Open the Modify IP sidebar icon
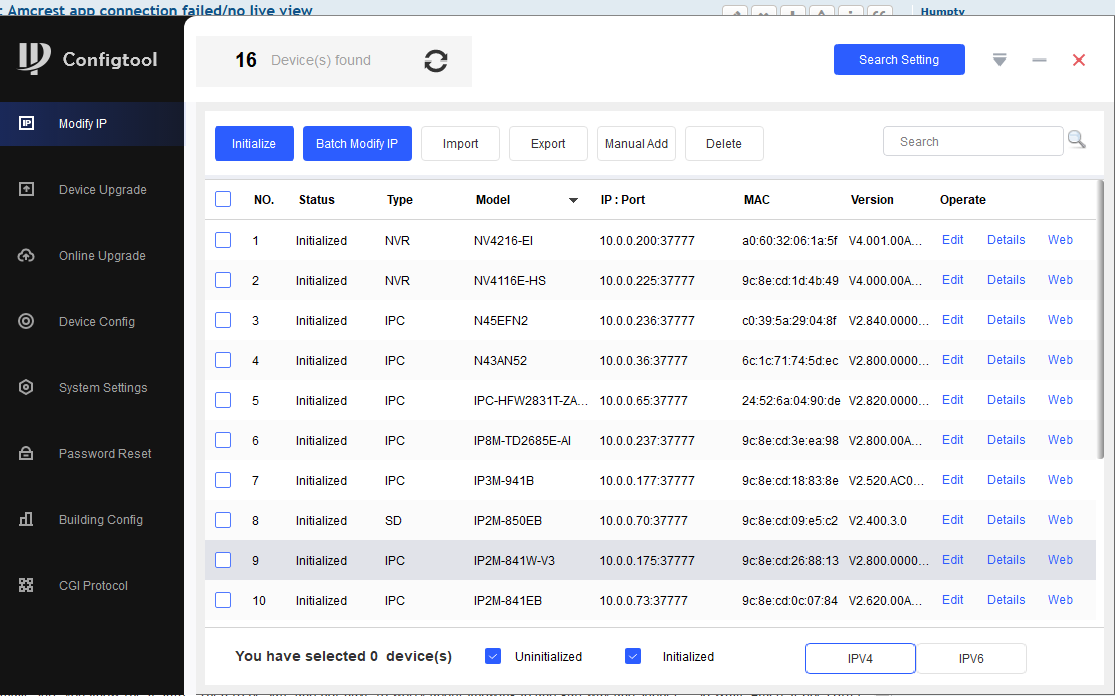 (x=26, y=123)
